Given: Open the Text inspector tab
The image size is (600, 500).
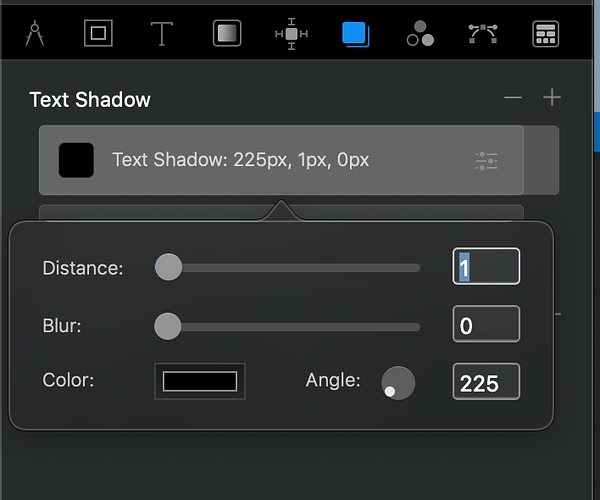Looking at the screenshot, I should (x=162, y=33).
